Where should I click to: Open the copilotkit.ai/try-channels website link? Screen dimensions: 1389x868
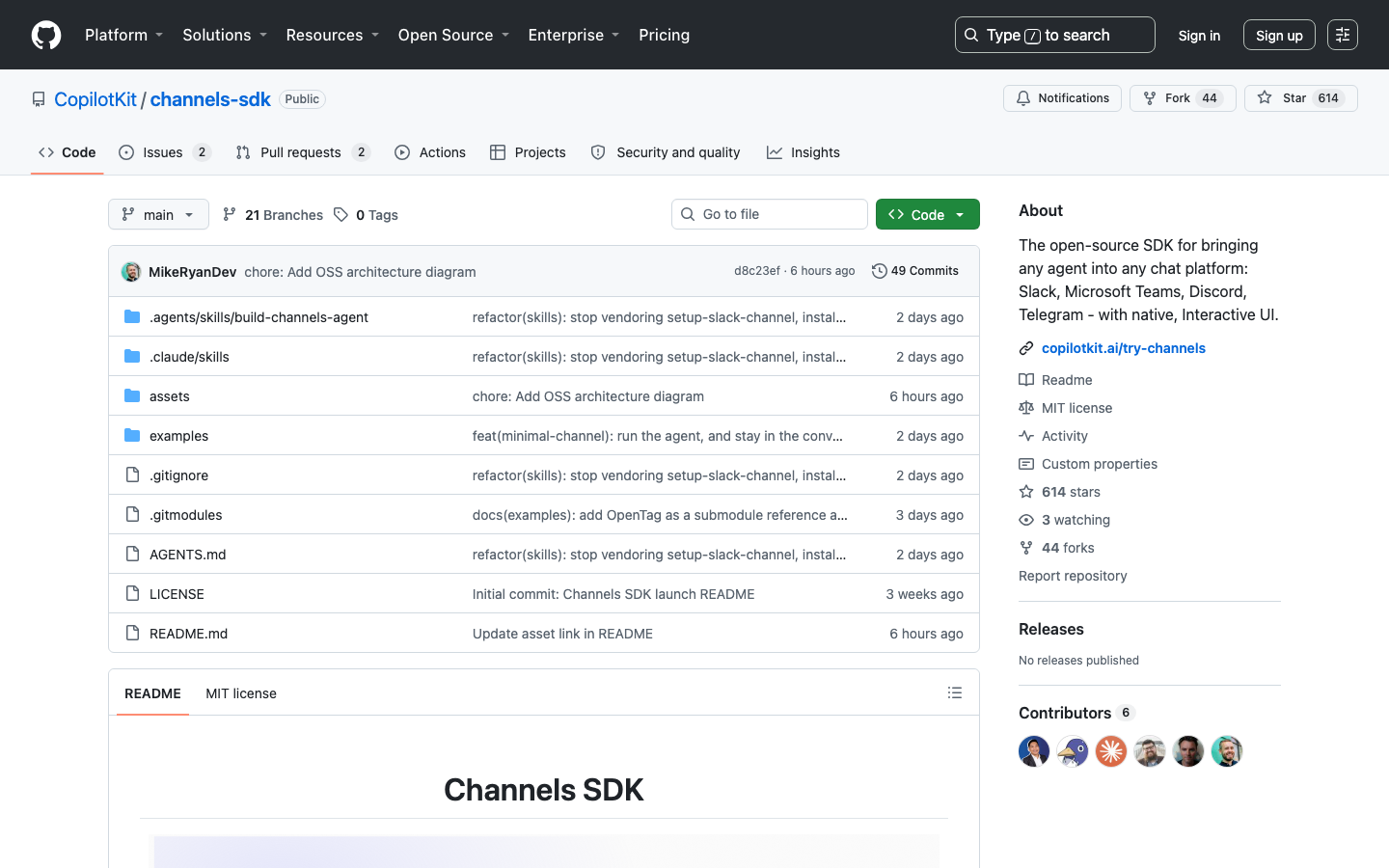(1124, 348)
